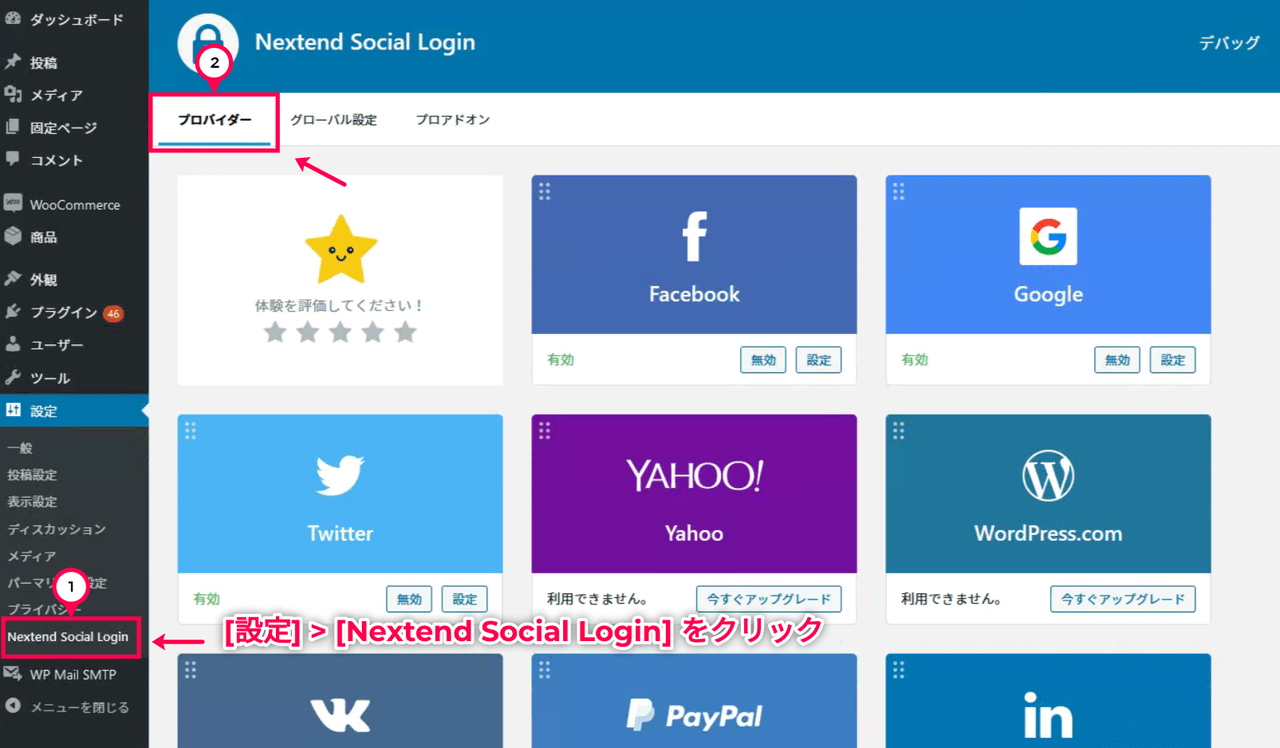This screenshot has height=748, width=1280.
Task: Click the Dashboard gauge icon in sidebar
Action: (13, 19)
